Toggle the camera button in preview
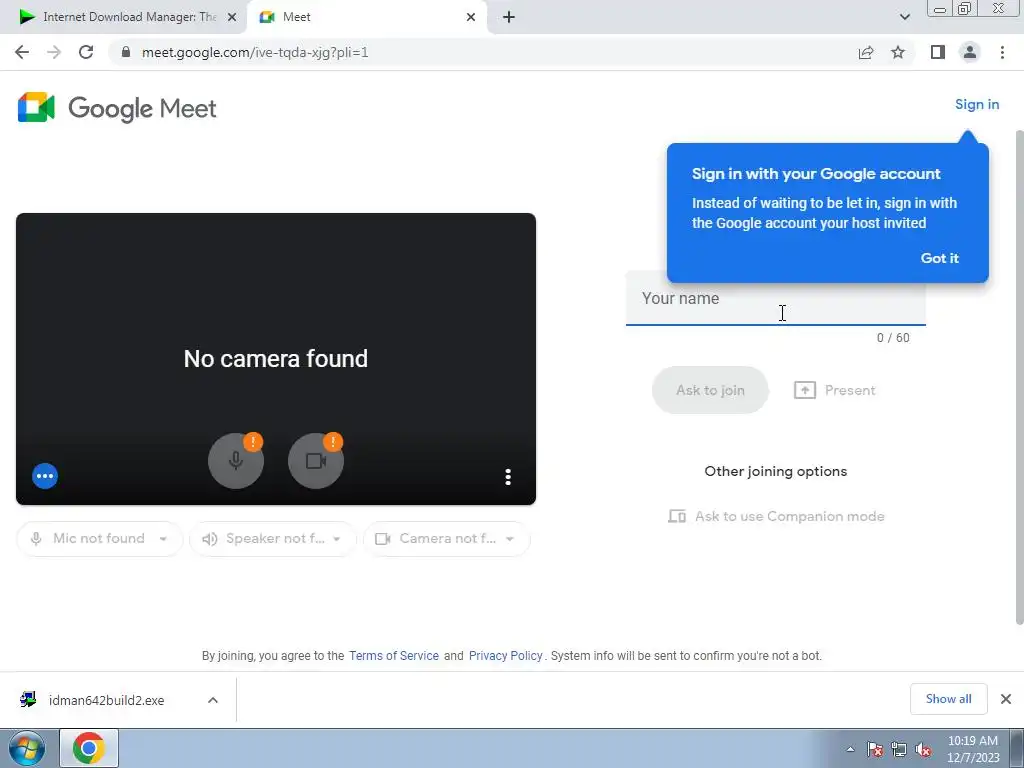1024x768 pixels. (x=316, y=460)
